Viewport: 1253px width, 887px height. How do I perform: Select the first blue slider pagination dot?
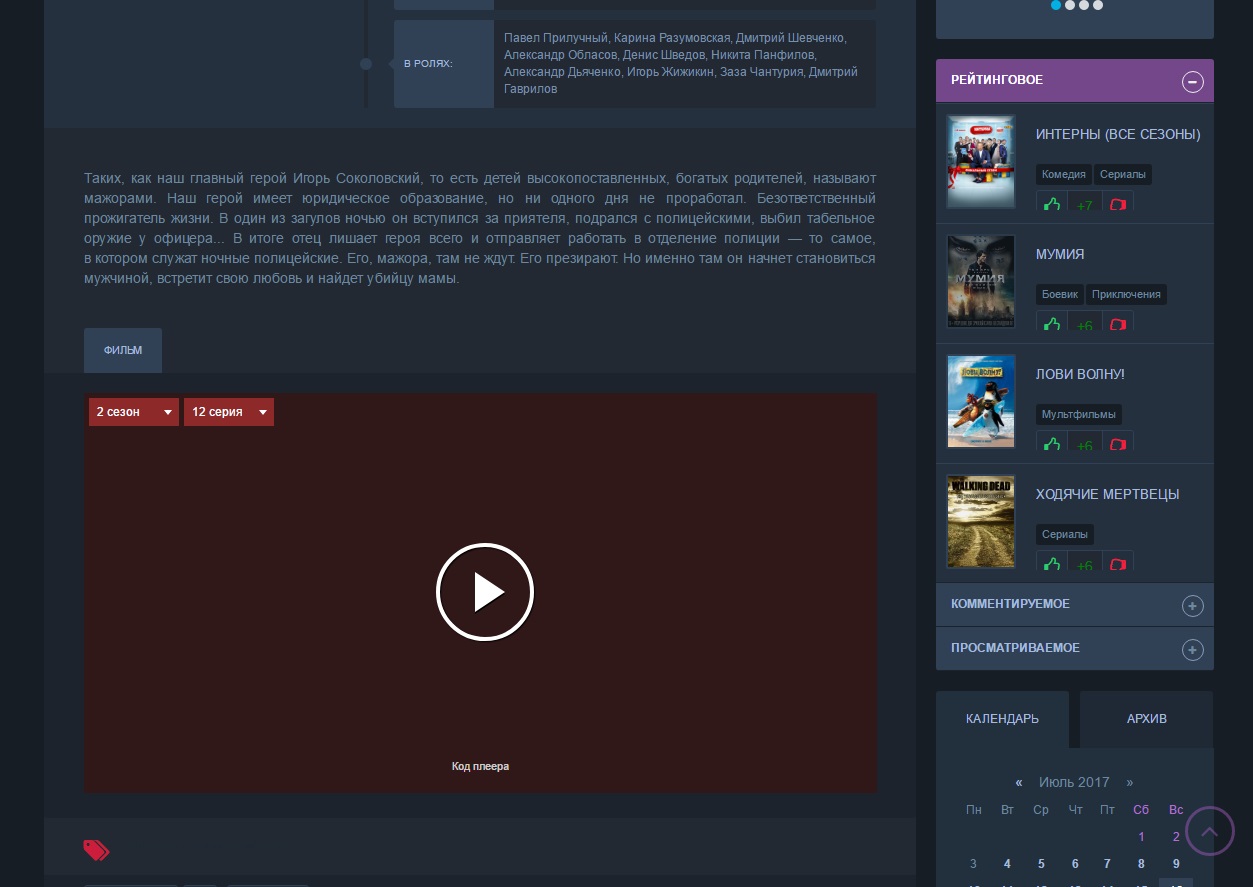(1056, 5)
